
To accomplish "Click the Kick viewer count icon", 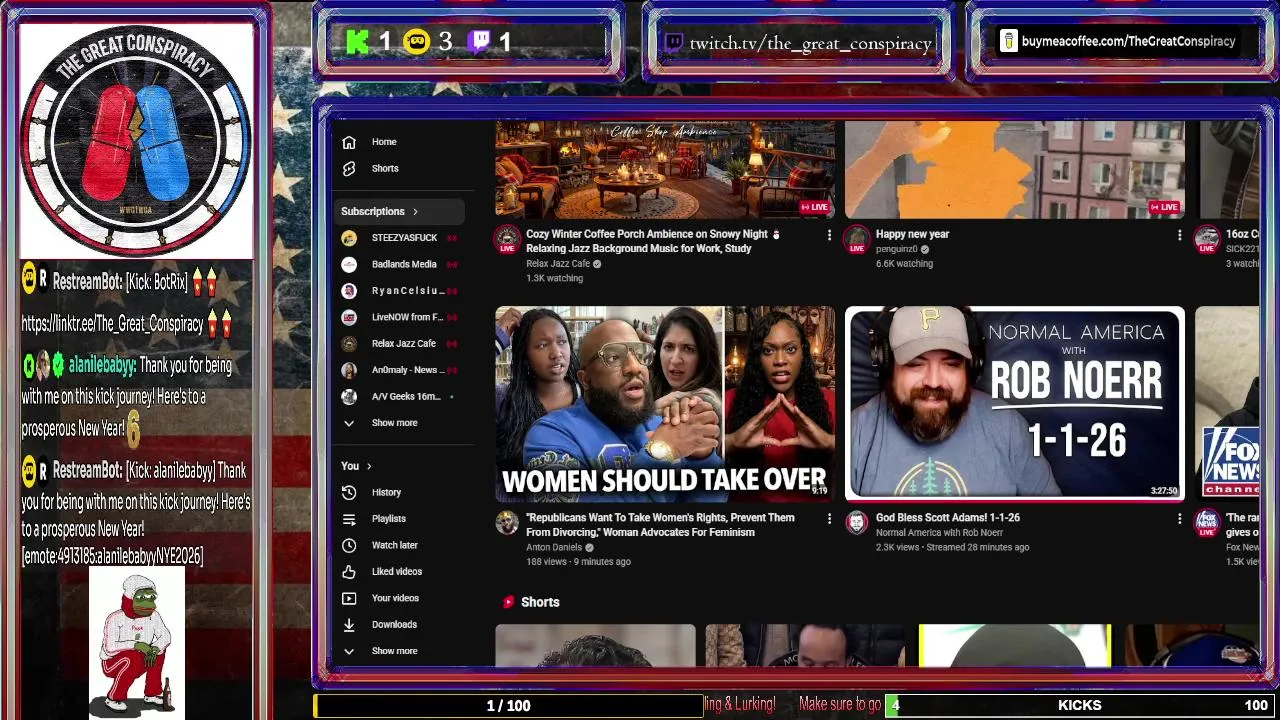I will click(357, 41).
